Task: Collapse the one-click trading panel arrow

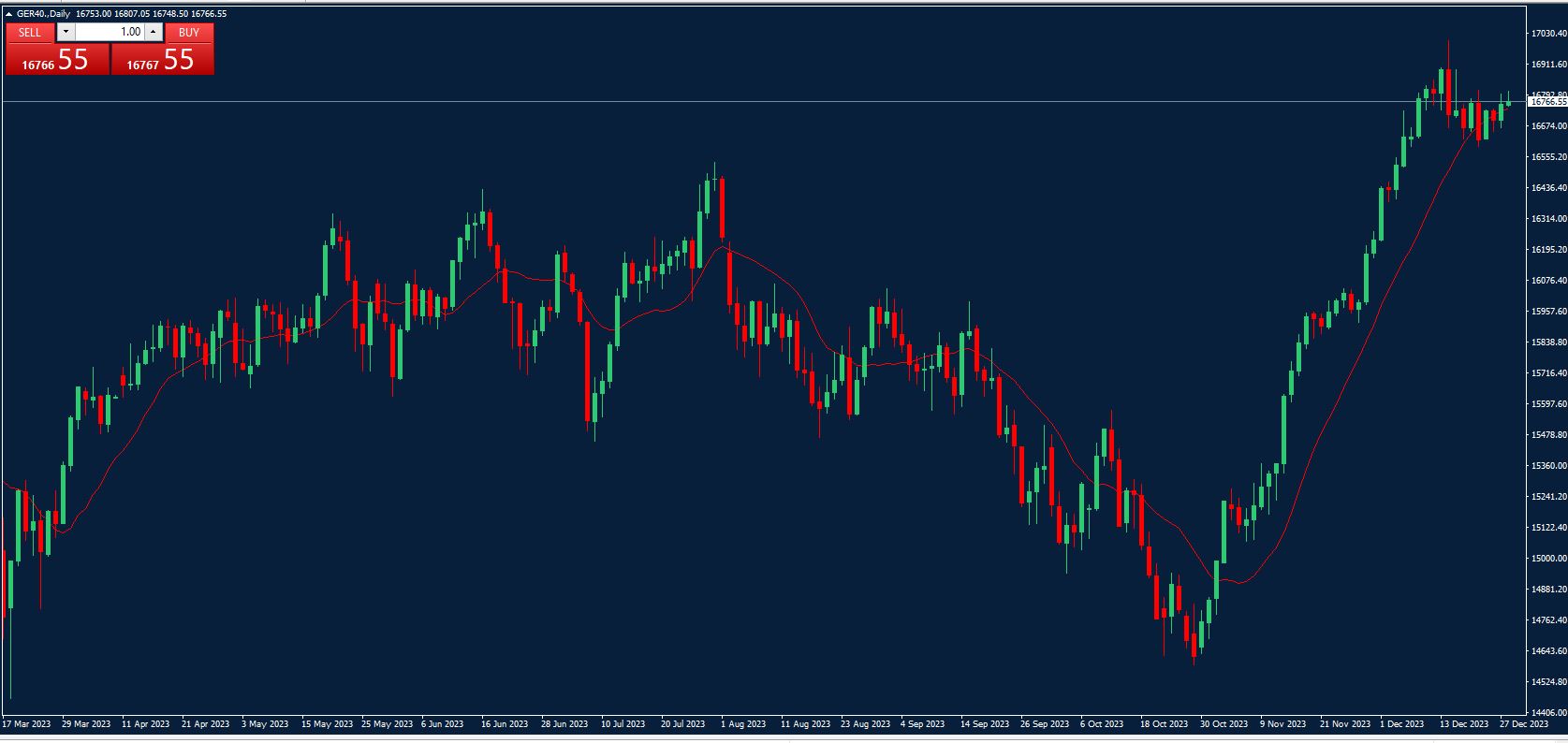Action: coord(9,14)
